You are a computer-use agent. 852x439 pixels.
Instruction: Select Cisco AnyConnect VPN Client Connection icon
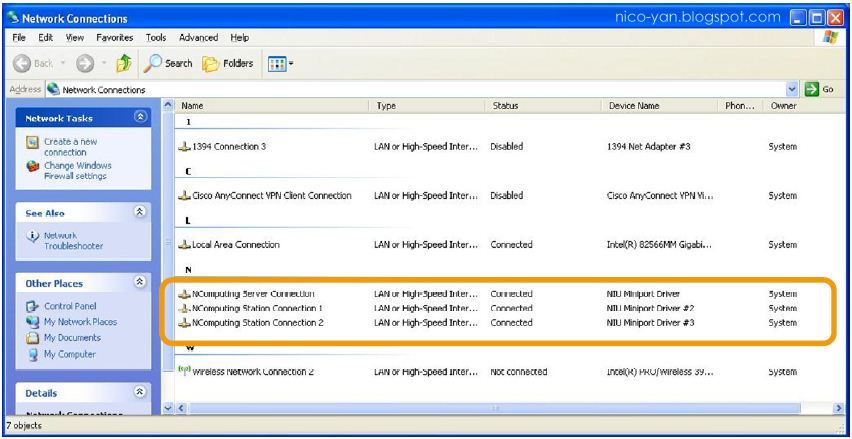(x=185, y=196)
